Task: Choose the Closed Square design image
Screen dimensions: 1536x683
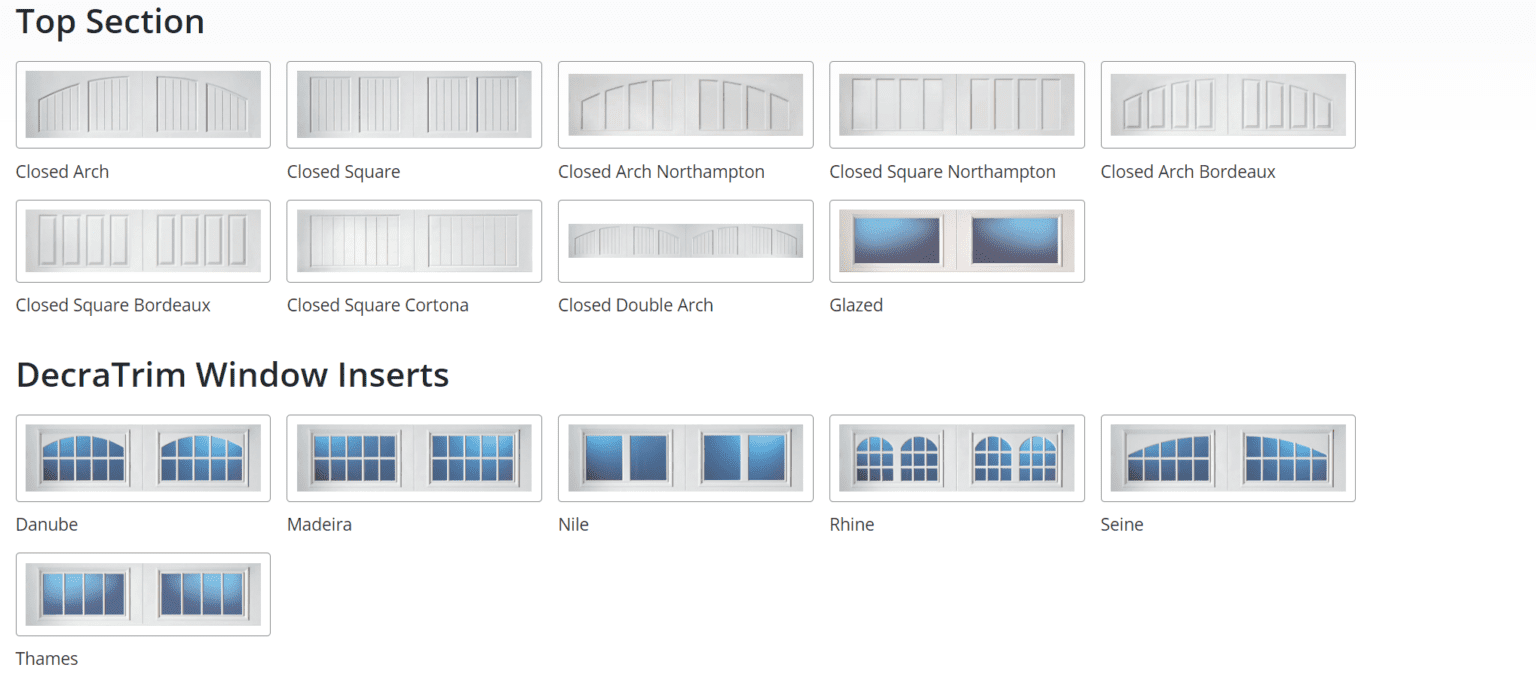Action: (x=414, y=105)
